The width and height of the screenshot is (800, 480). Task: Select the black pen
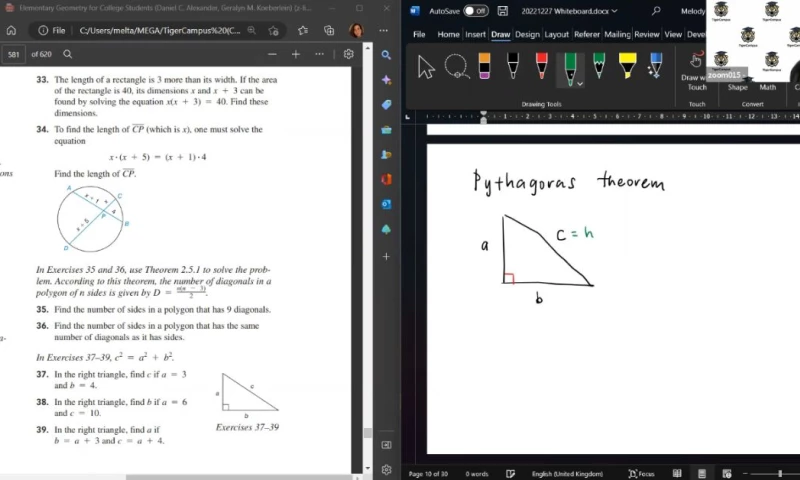pyautogui.click(x=513, y=66)
